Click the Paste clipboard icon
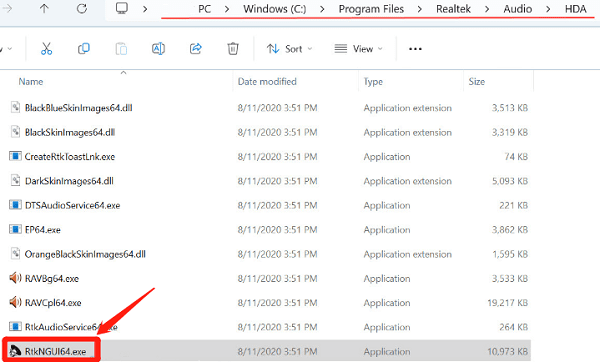The image size is (600, 362). click(x=121, y=49)
